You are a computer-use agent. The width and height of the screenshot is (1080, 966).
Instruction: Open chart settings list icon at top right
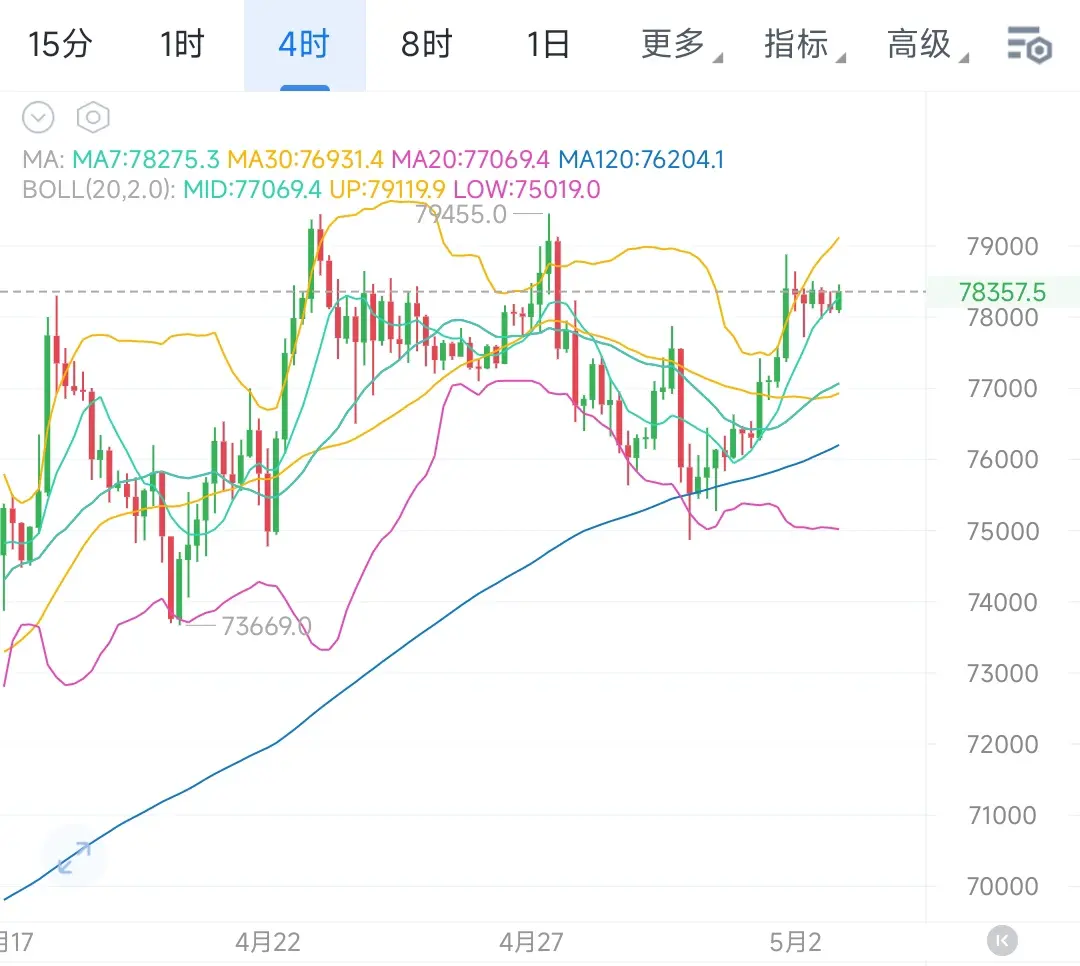coord(1029,45)
